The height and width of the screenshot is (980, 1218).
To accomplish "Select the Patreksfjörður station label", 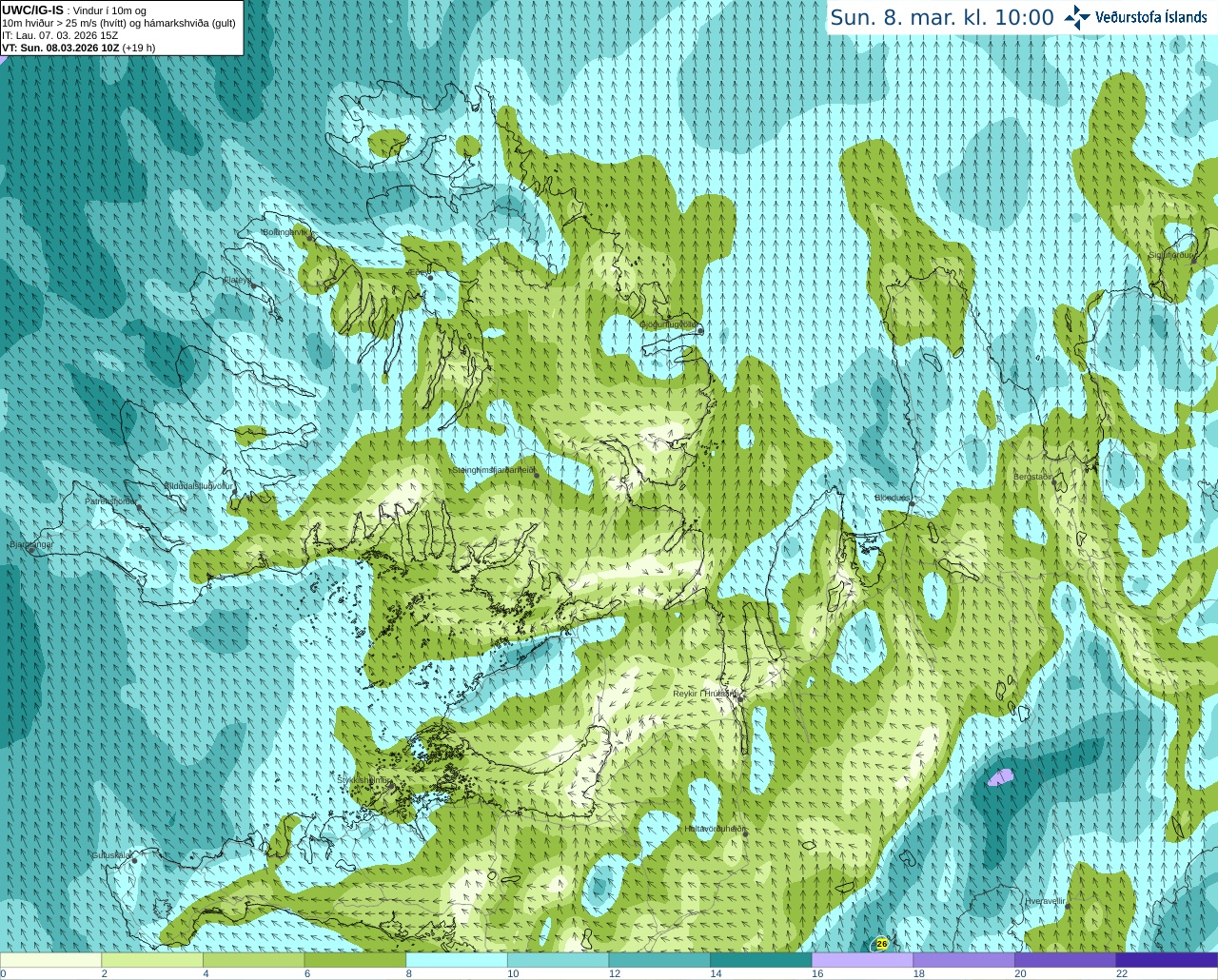I will tap(110, 500).
